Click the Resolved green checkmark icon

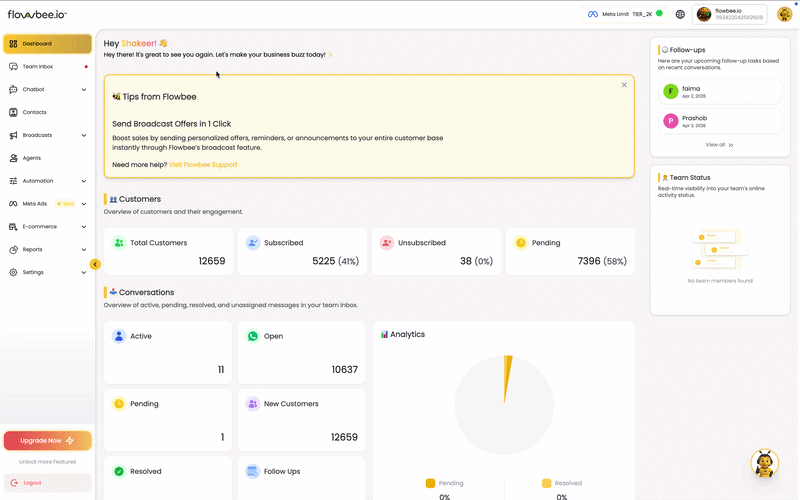click(119, 471)
